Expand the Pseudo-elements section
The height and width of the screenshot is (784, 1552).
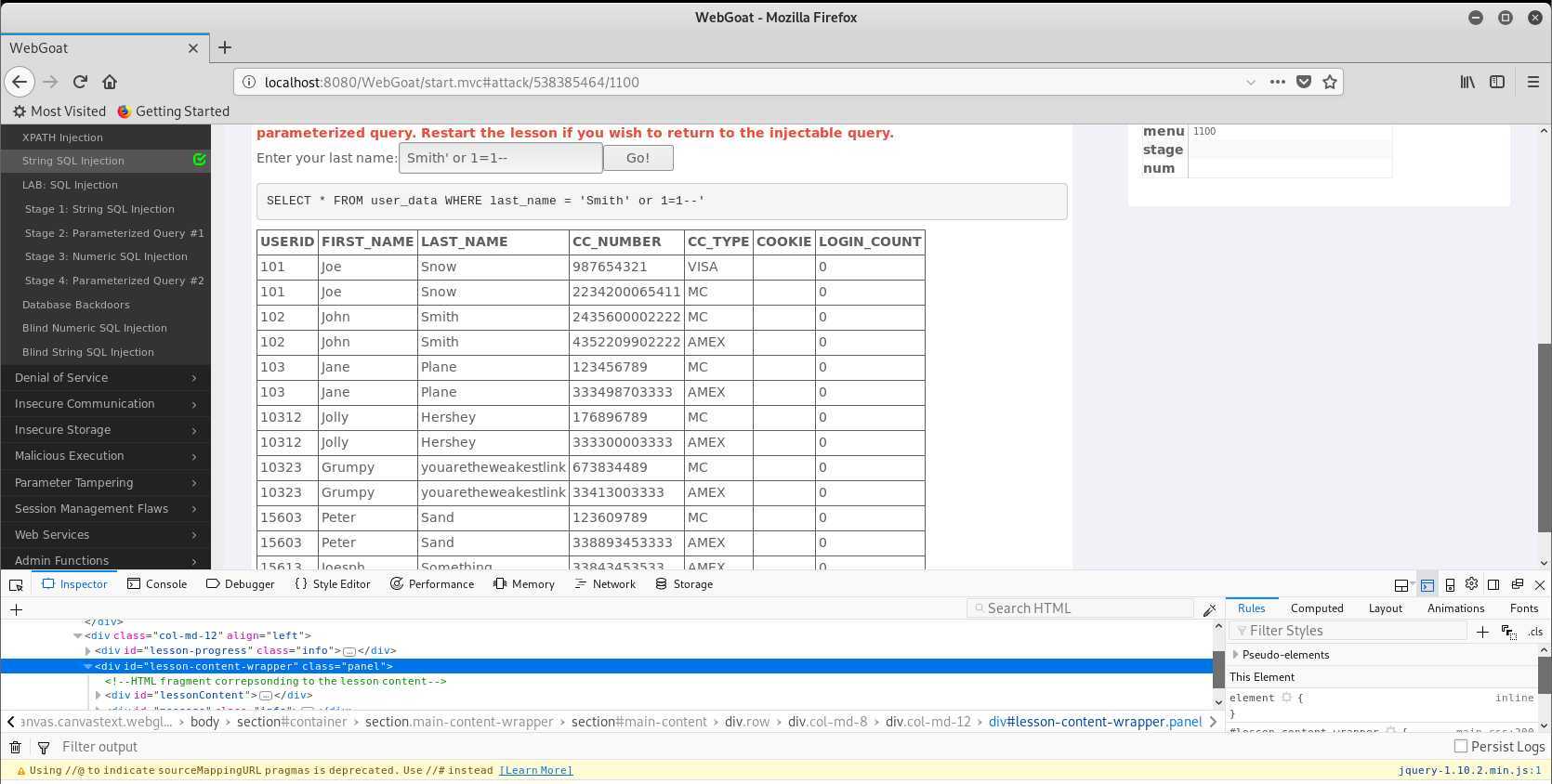(x=1236, y=655)
